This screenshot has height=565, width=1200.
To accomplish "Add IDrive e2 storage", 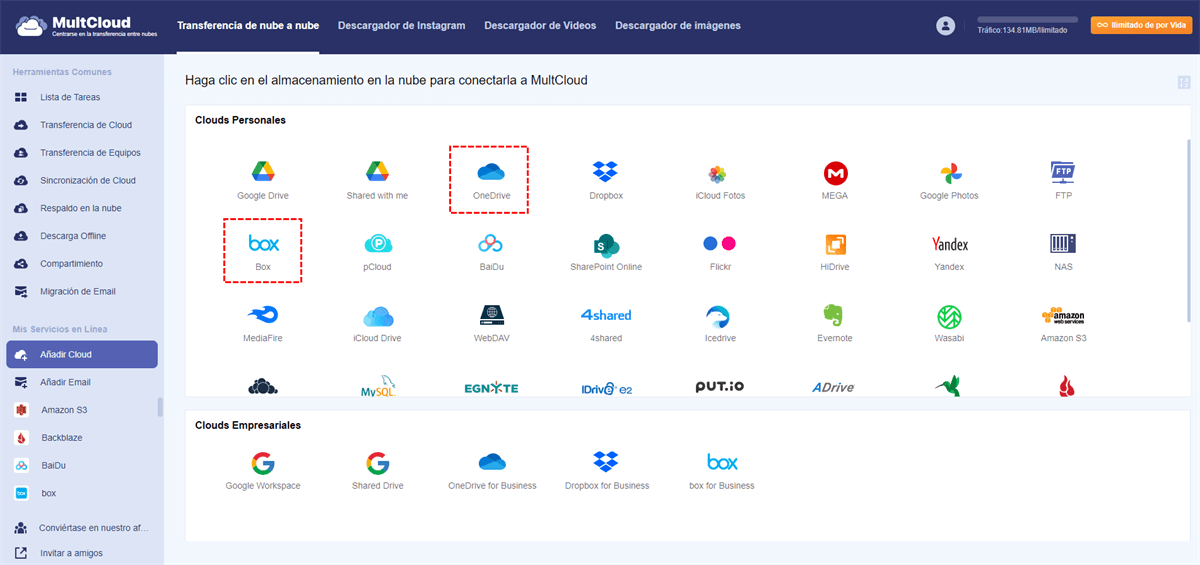I will pos(606,387).
